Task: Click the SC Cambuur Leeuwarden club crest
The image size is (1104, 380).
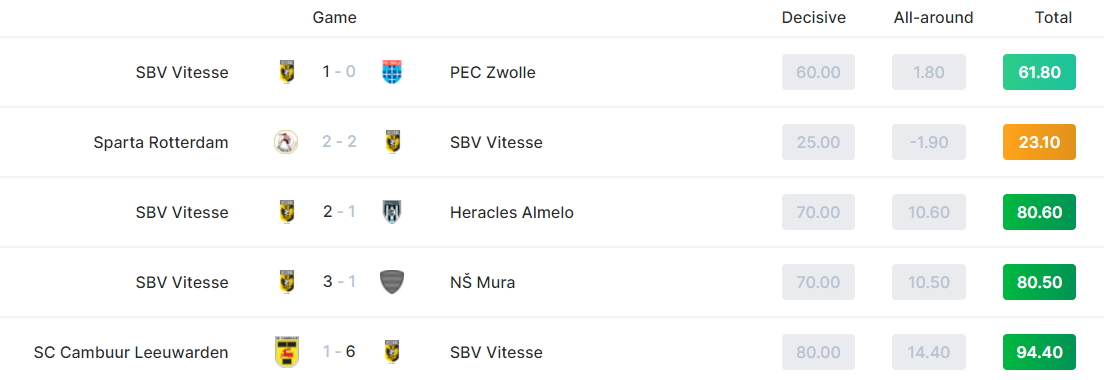Action: pos(286,353)
